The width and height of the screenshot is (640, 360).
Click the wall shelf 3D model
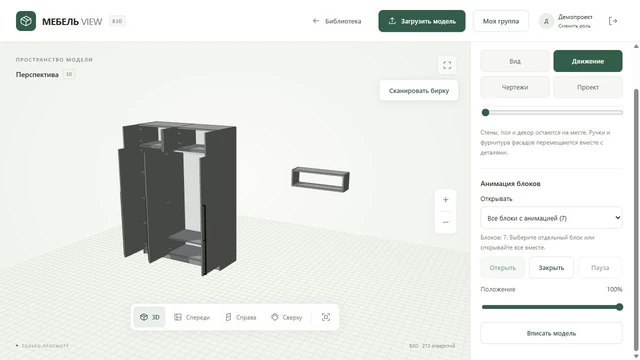pyautogui.click(x=320, y=179)
